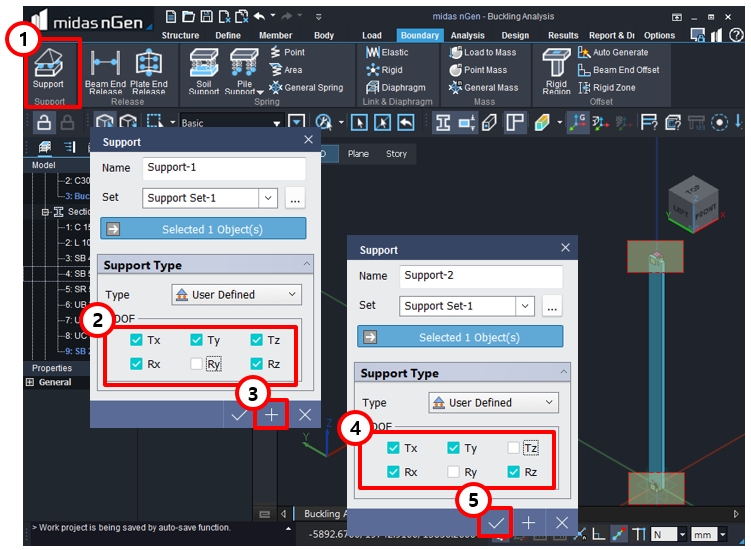This screenshot has width=751, height=550.
Task: Open Rigid Region offset tool
Action: click(x=556, y=71)
